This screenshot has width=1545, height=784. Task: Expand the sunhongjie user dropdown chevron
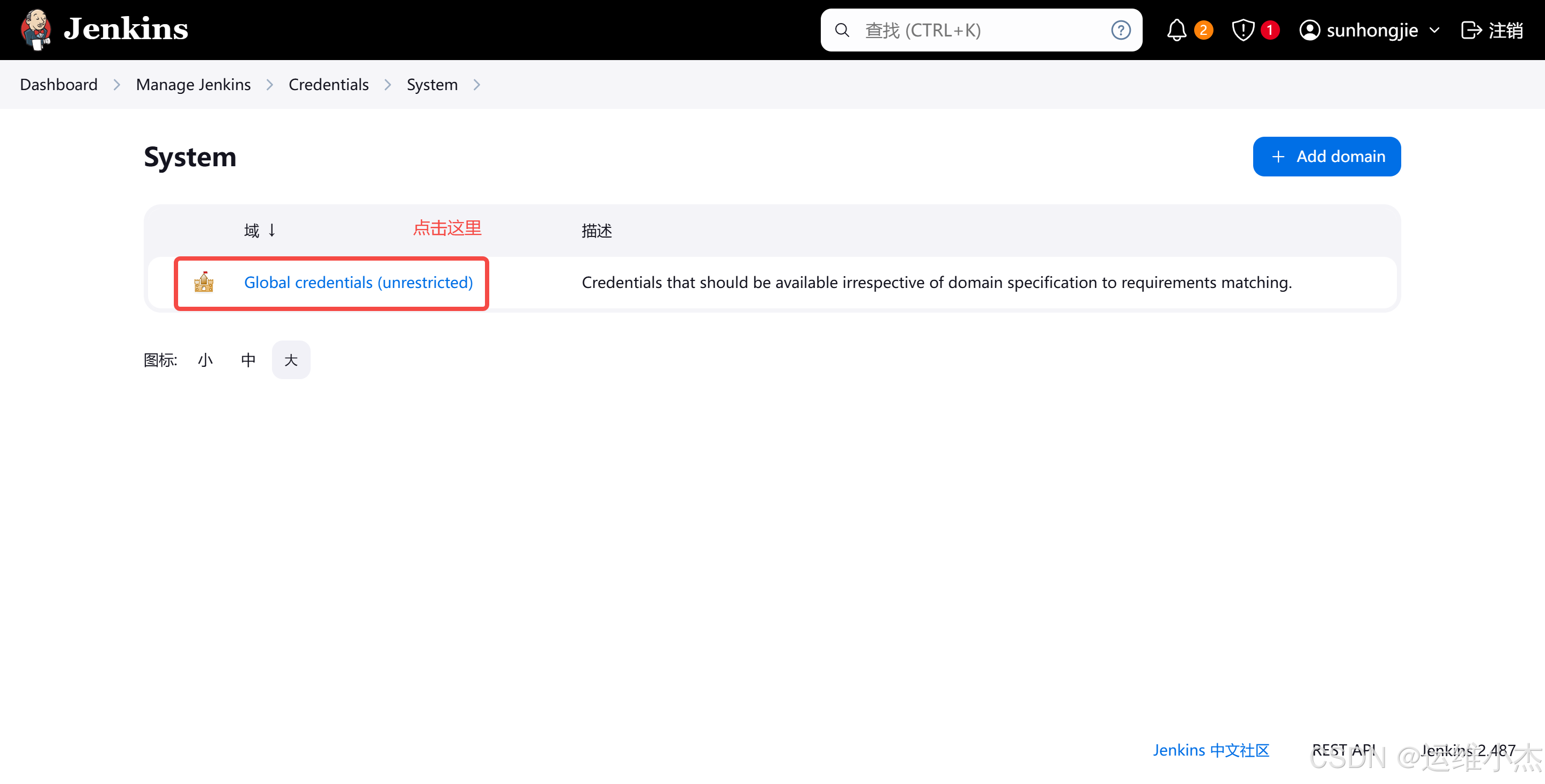[1434, 30]
